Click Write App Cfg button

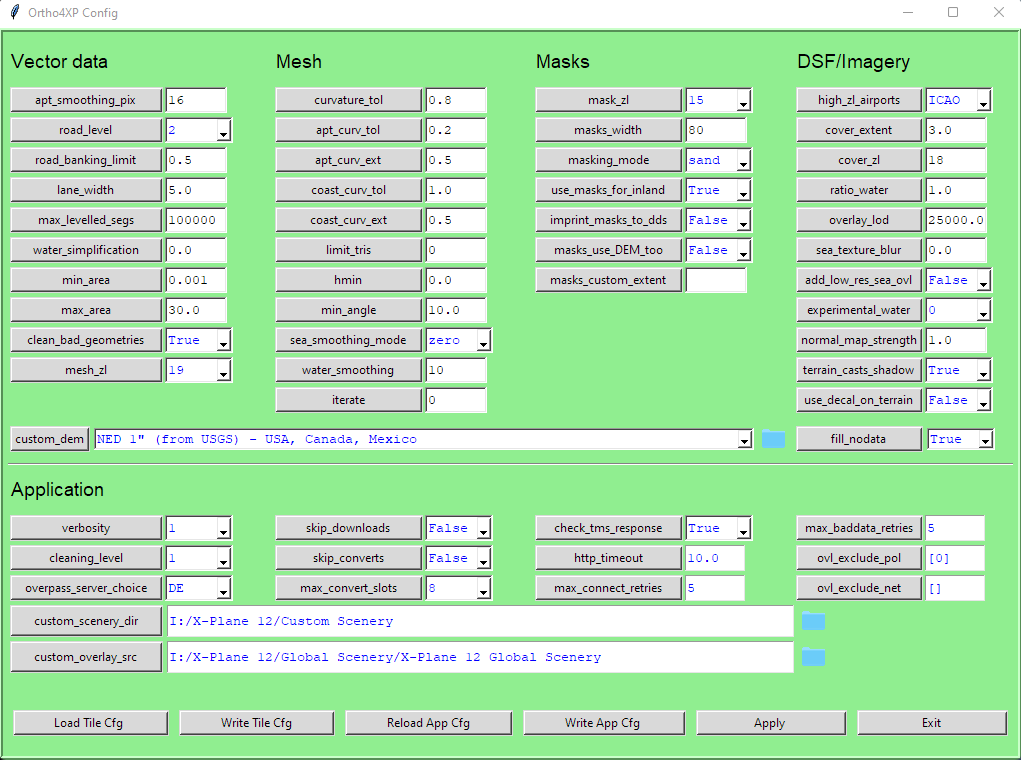[604, 723]
